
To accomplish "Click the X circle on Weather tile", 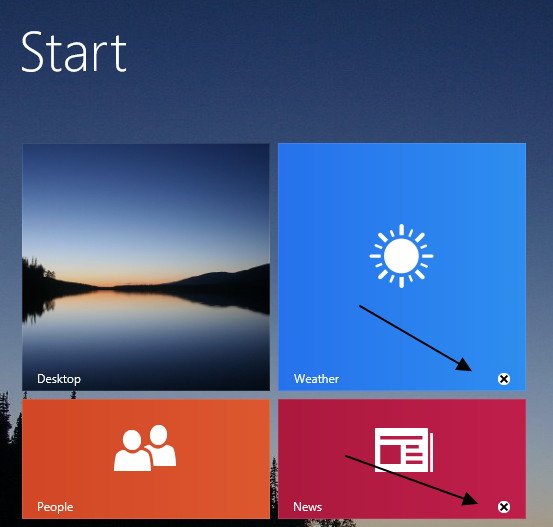I will pyautogui.click(x=504, y=379).
